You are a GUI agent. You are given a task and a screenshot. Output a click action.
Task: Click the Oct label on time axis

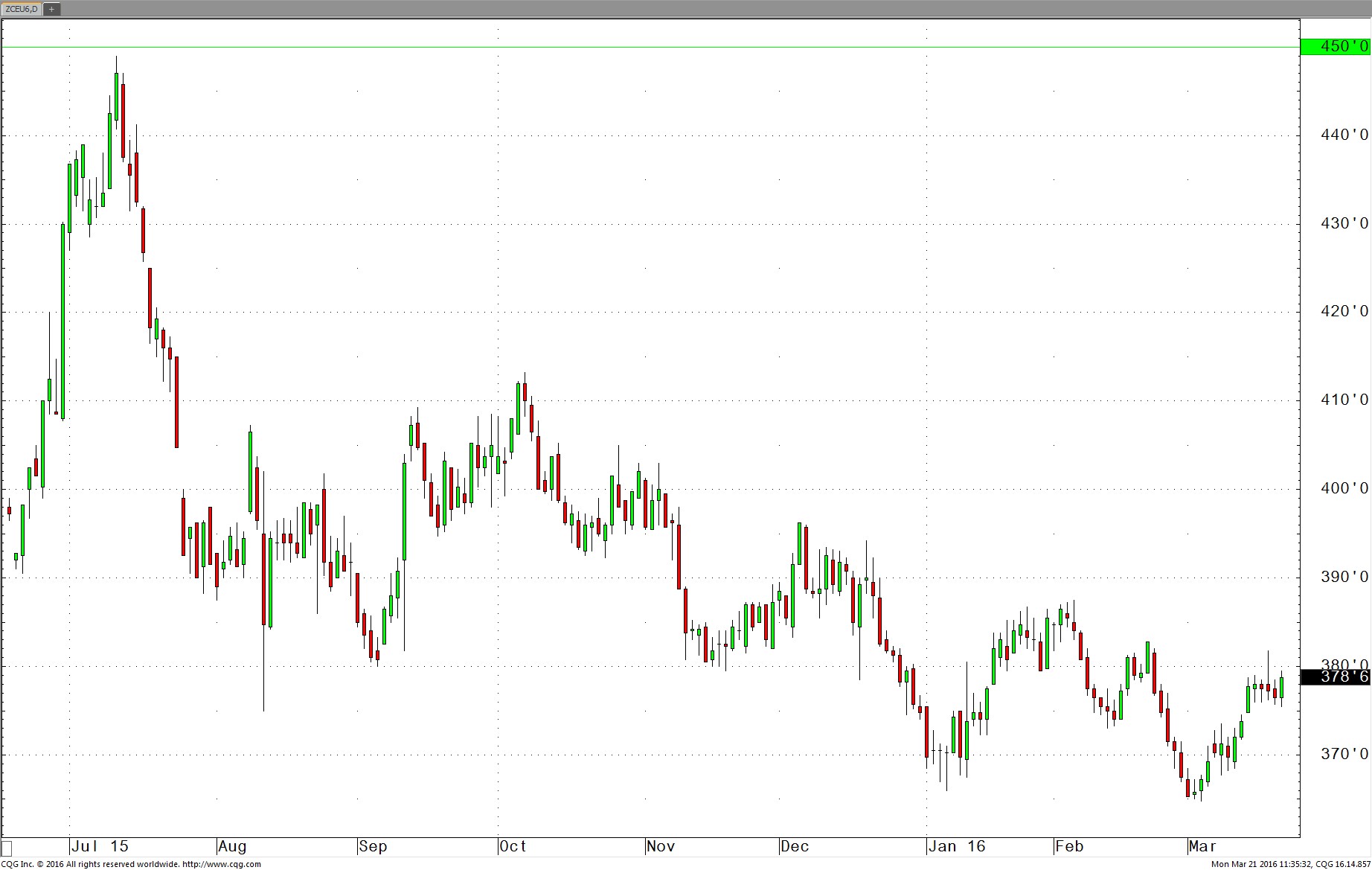(513, 846)
